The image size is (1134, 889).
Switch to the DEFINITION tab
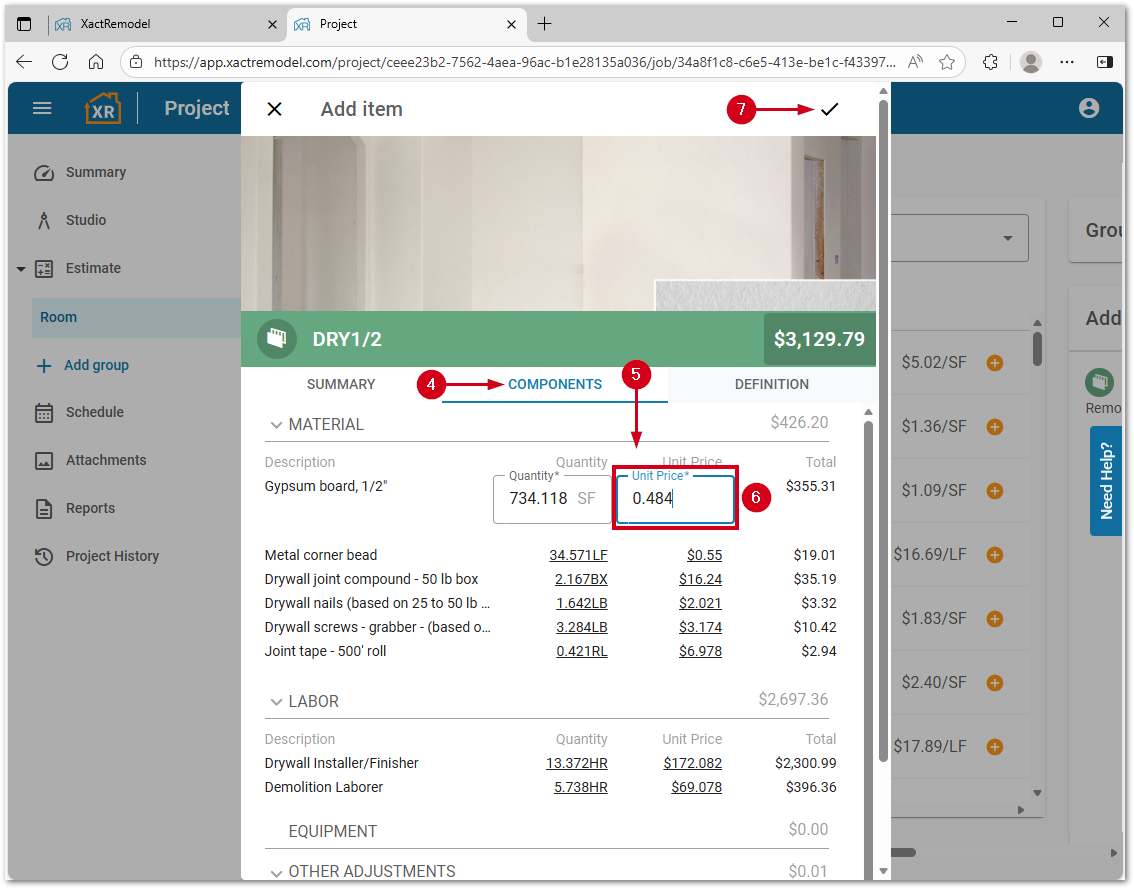click(771, 384)
